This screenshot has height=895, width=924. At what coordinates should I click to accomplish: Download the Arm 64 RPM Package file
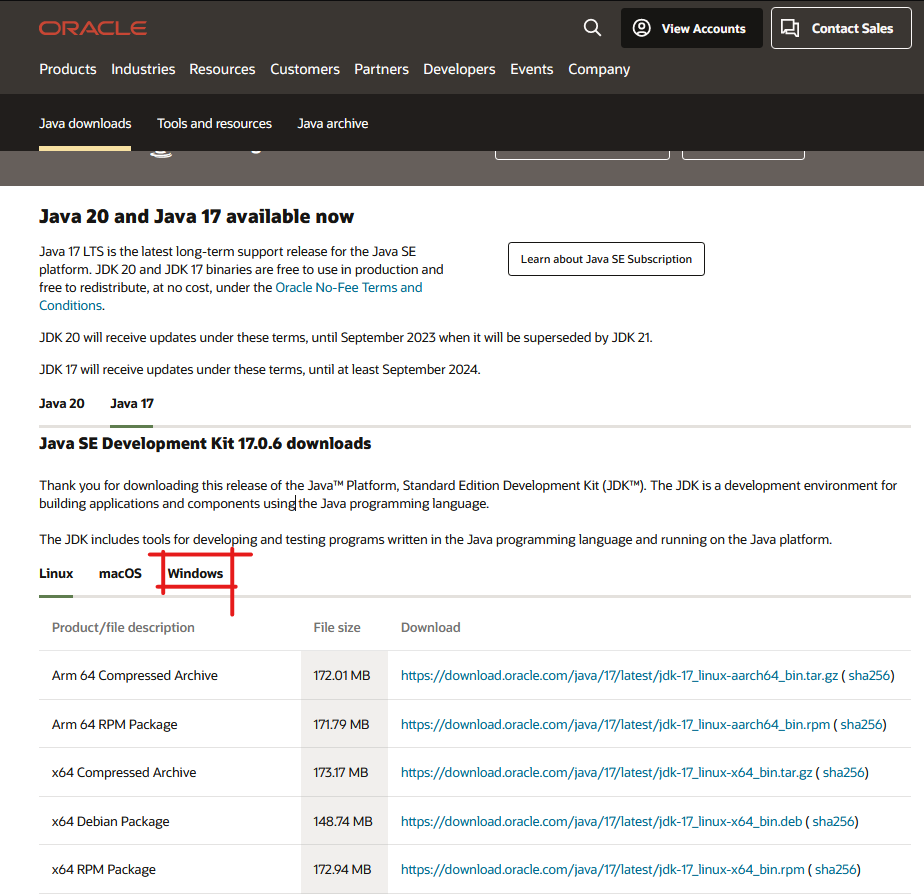614,724
